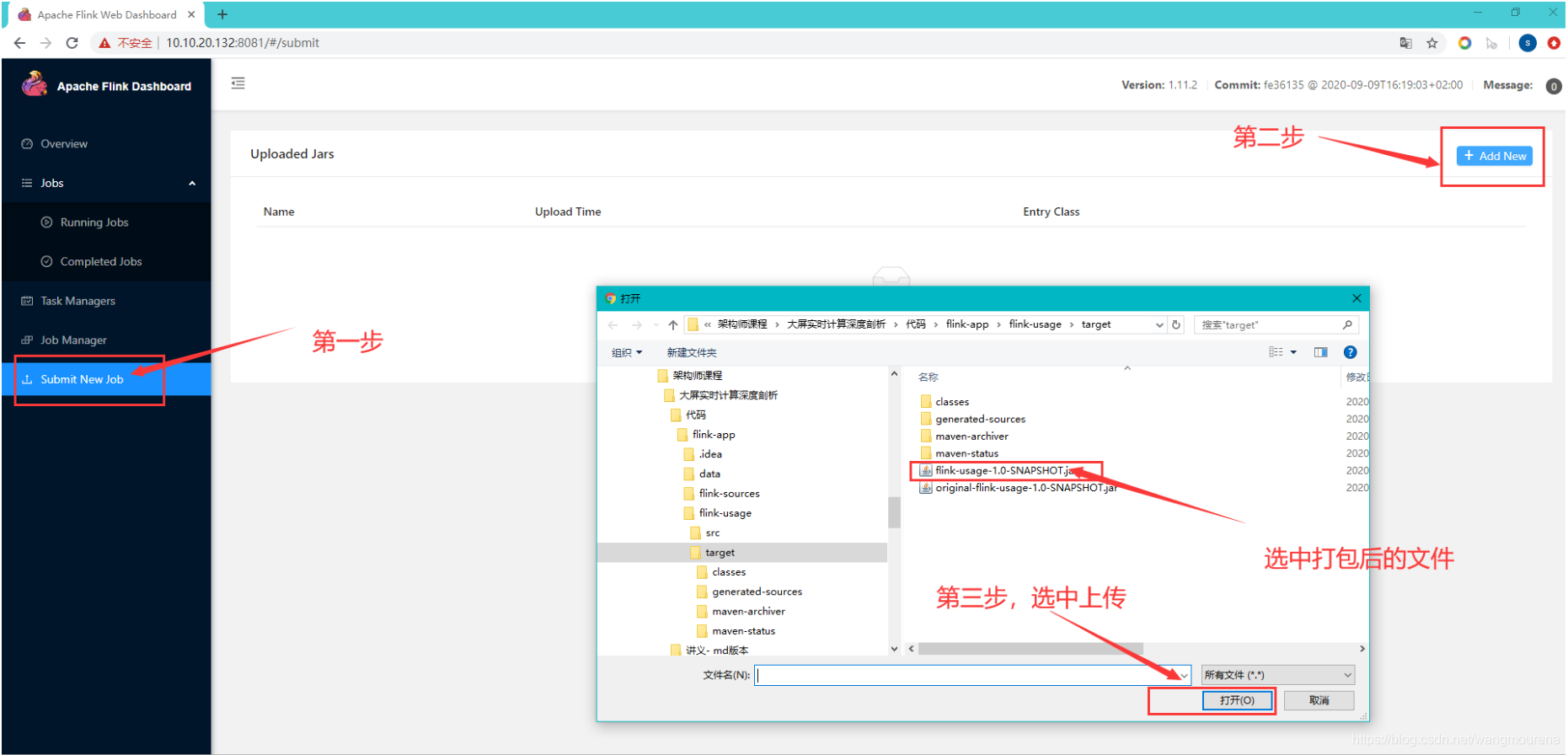The image size is (1568, 755).
Task: Open the page translate icon
Action: (1405, 43)
